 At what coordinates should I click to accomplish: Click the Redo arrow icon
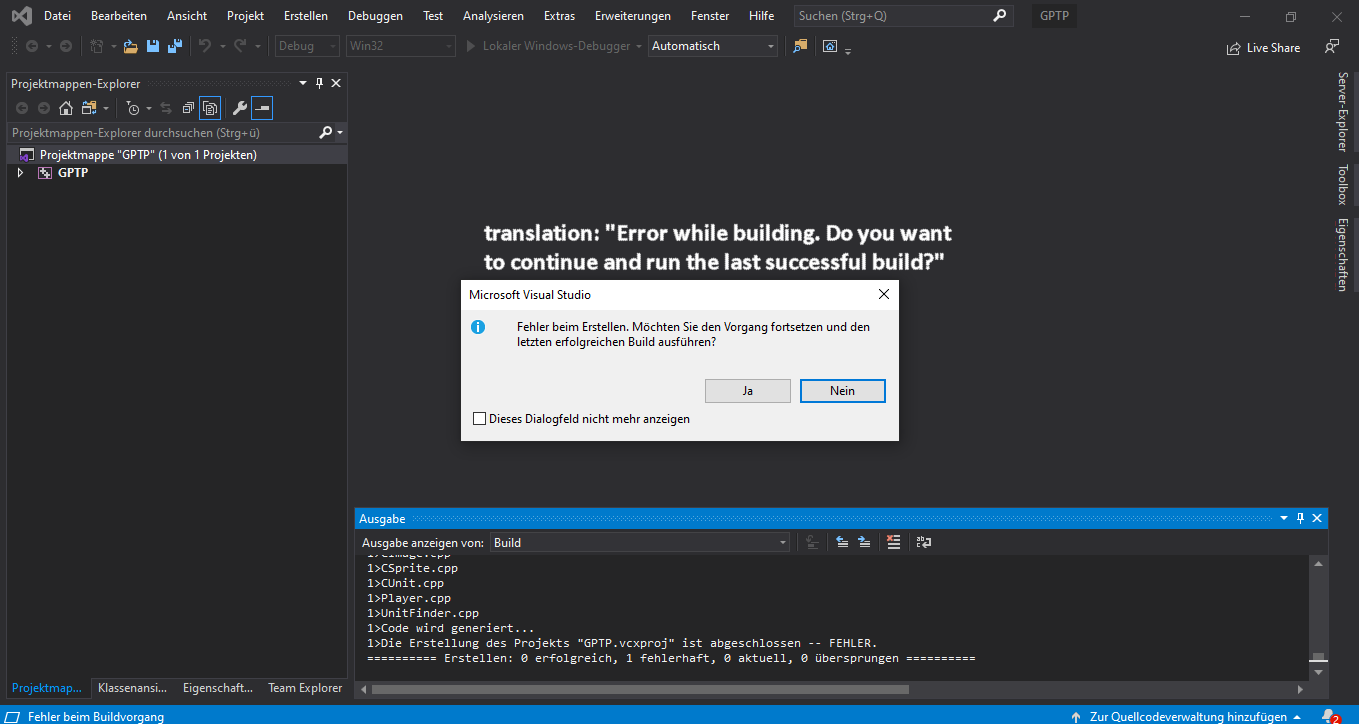pos(240,46)
